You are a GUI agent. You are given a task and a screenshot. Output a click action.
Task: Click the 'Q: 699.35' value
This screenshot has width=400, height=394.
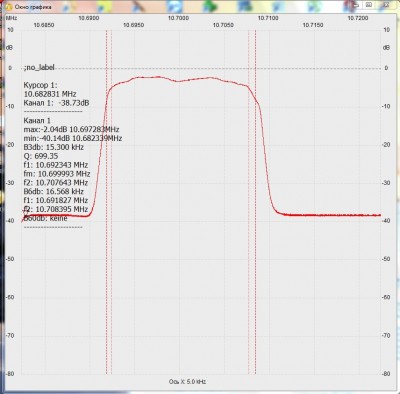click(x=41, y=156)
